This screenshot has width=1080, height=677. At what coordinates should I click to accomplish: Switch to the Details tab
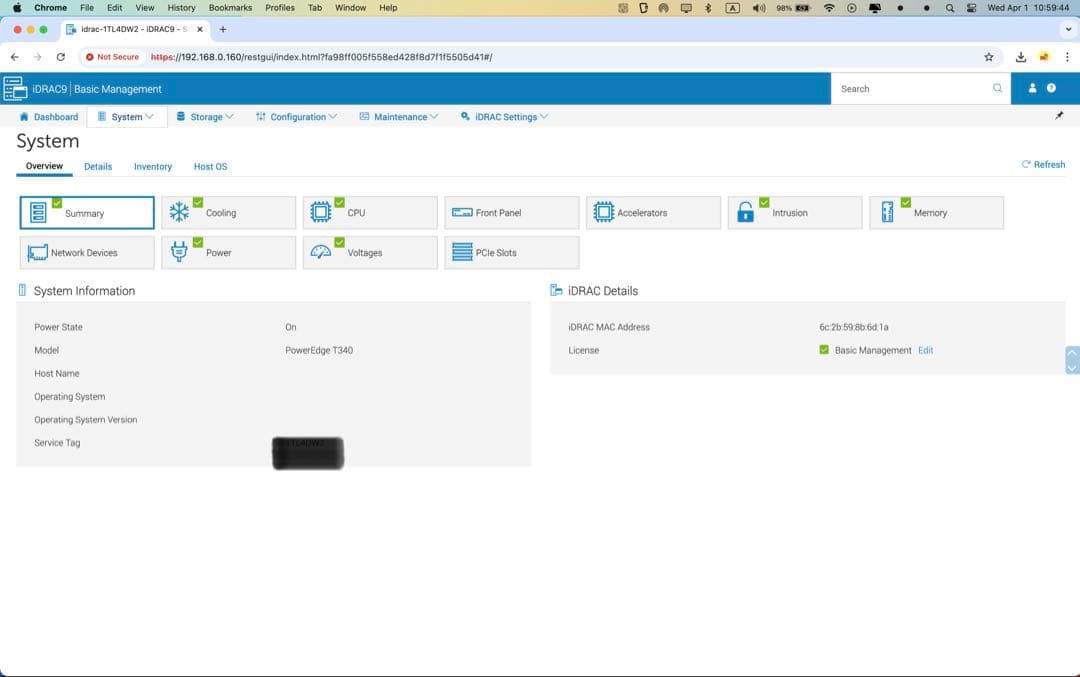click(98, 167)
